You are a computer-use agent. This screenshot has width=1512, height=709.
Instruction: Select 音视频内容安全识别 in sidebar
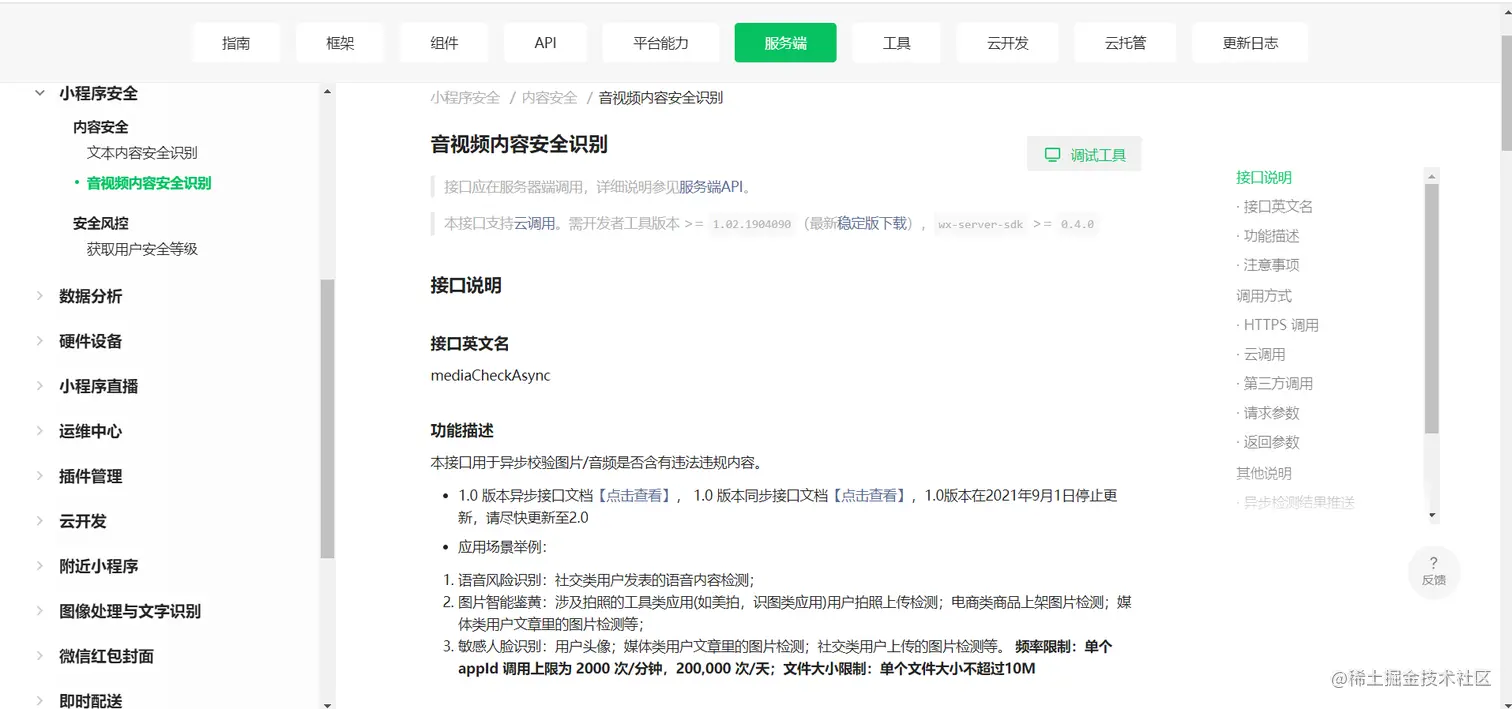coord(149,183)
